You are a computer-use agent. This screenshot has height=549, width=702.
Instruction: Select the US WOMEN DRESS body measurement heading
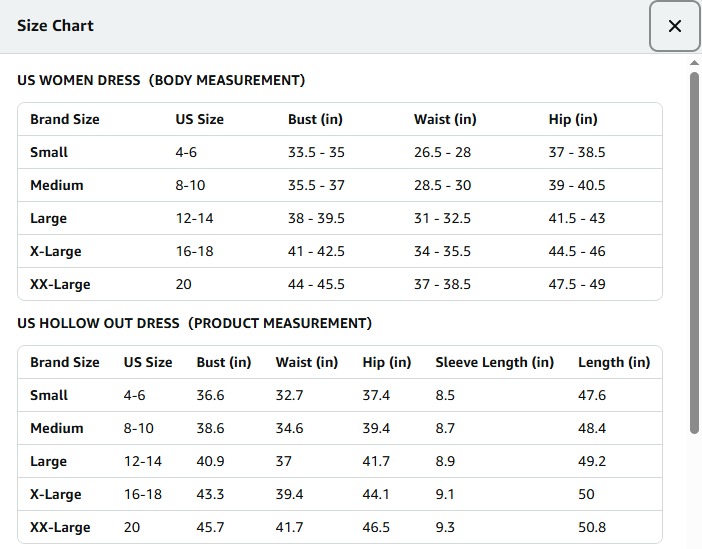pos(161,80)
